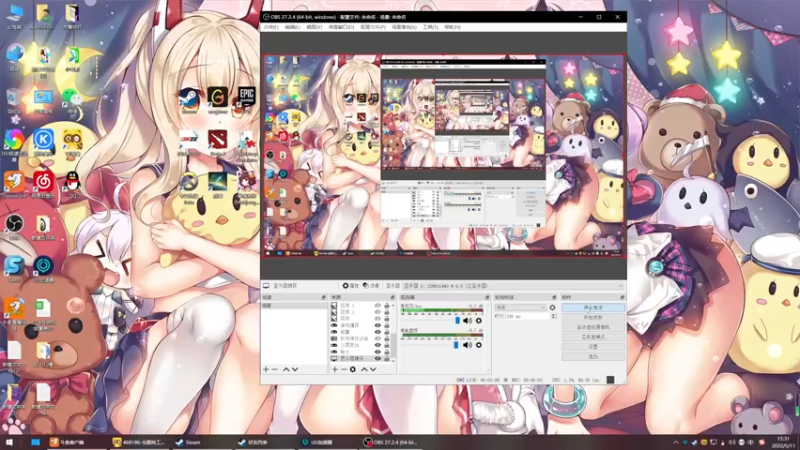Open Steam shortcut icon on the desktop
Screen dimensions: 800x450
(189, 98)
